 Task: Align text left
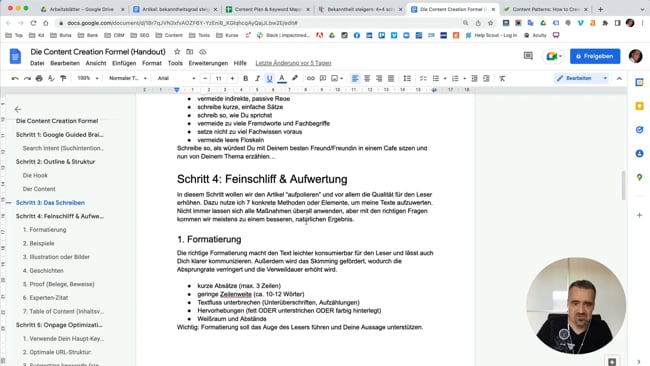[355, 78]
